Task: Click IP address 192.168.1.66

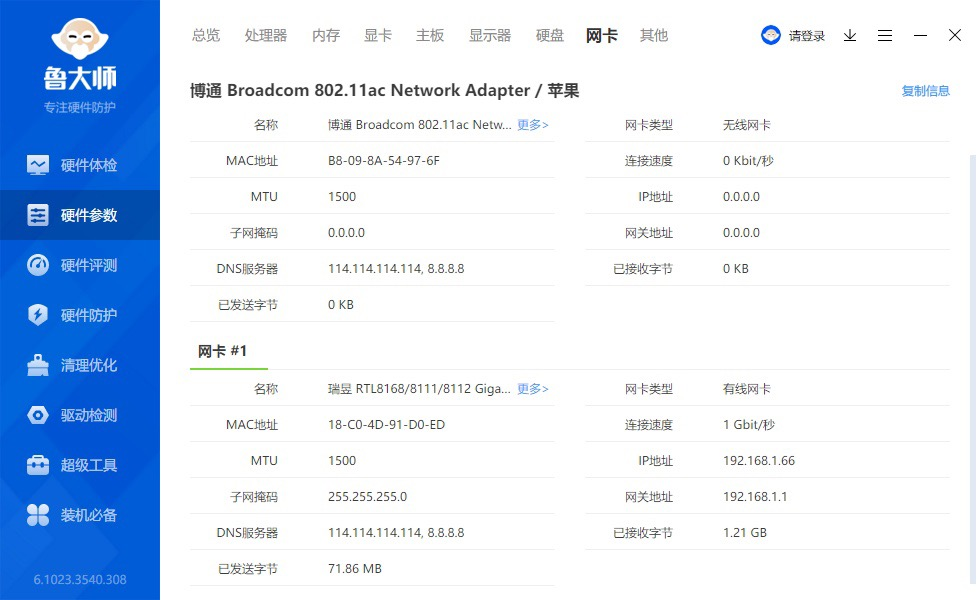Action: click(759, 461)
